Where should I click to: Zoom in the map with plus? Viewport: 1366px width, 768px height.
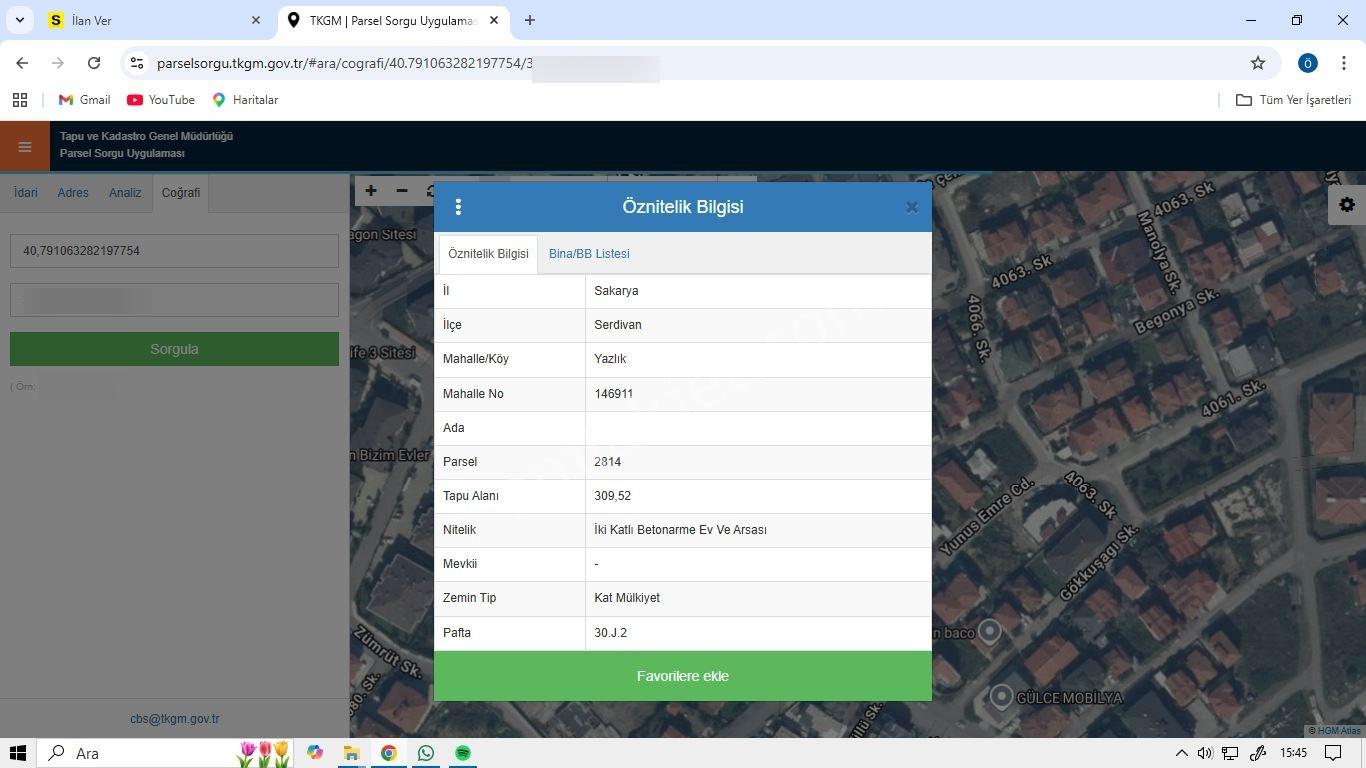click(x=371, y=191)
